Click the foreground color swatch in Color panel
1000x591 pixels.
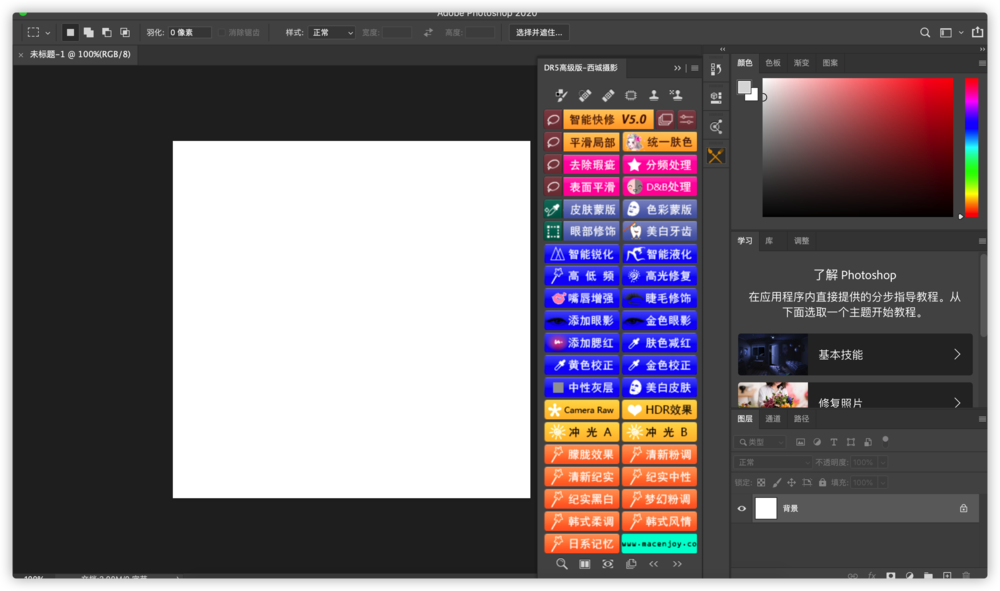coord(744,87)
